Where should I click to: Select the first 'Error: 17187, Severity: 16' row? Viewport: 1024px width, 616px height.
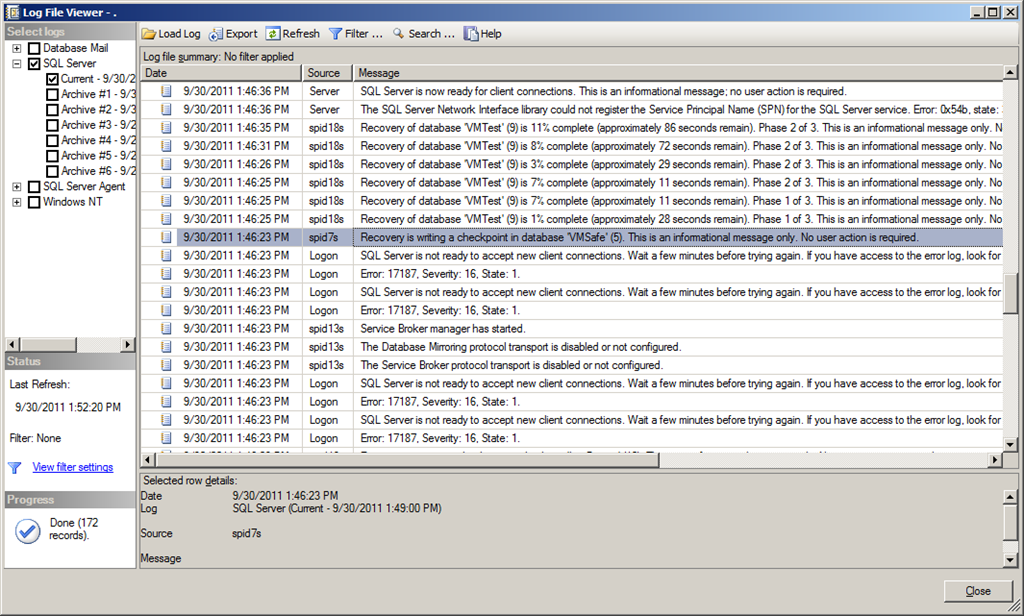coord(571,274)
